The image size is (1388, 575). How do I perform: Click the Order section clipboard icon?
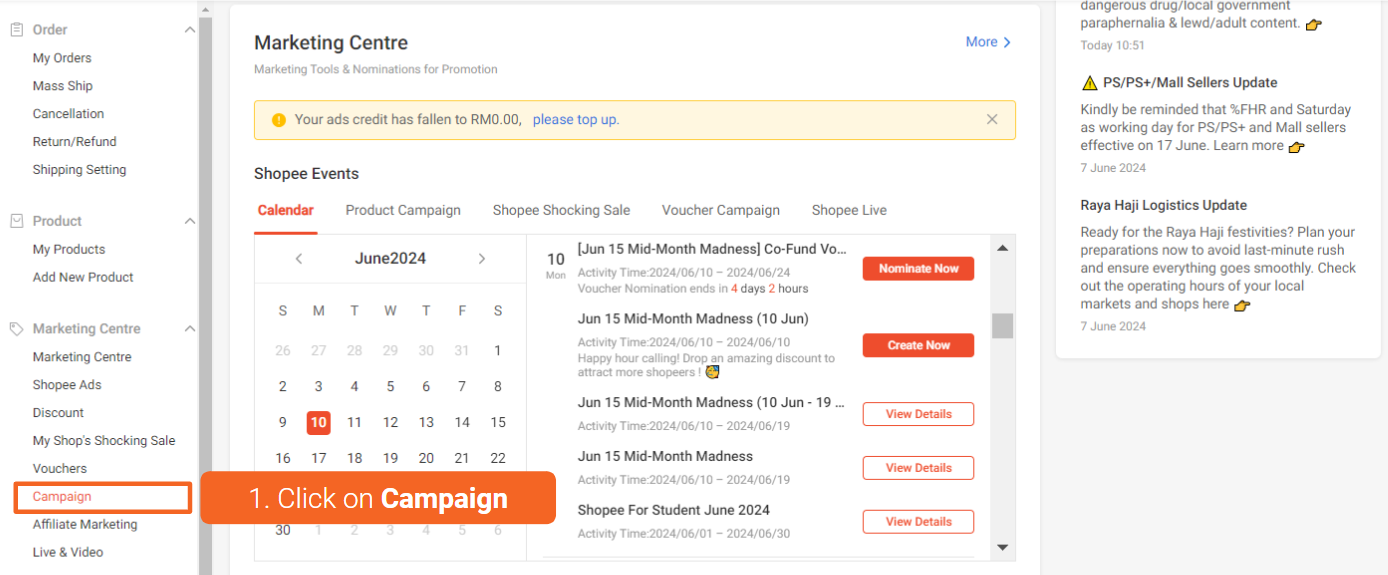(x=16, y=30)
